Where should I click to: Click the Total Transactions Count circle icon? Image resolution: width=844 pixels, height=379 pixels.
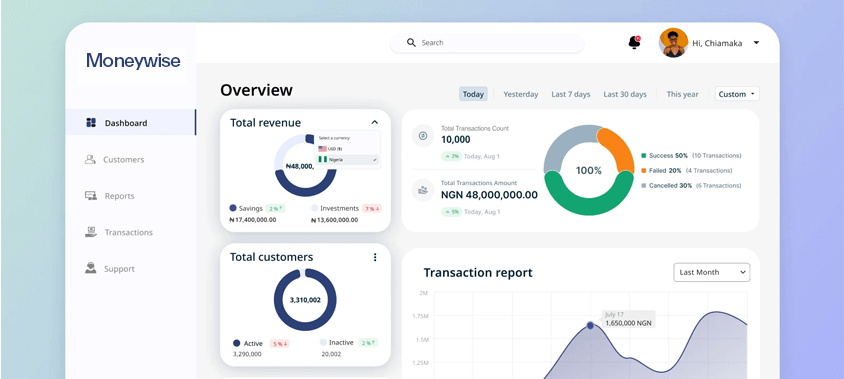[x=423, y=136]
